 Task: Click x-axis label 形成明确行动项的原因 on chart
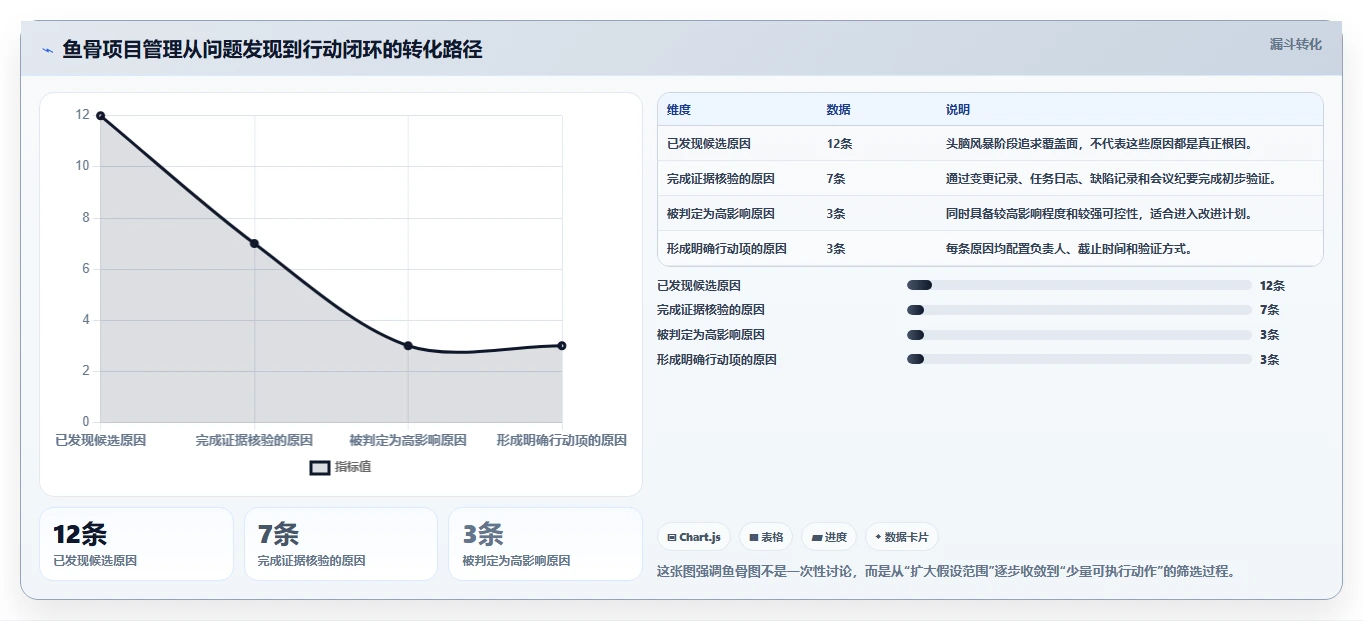[562, 440]
